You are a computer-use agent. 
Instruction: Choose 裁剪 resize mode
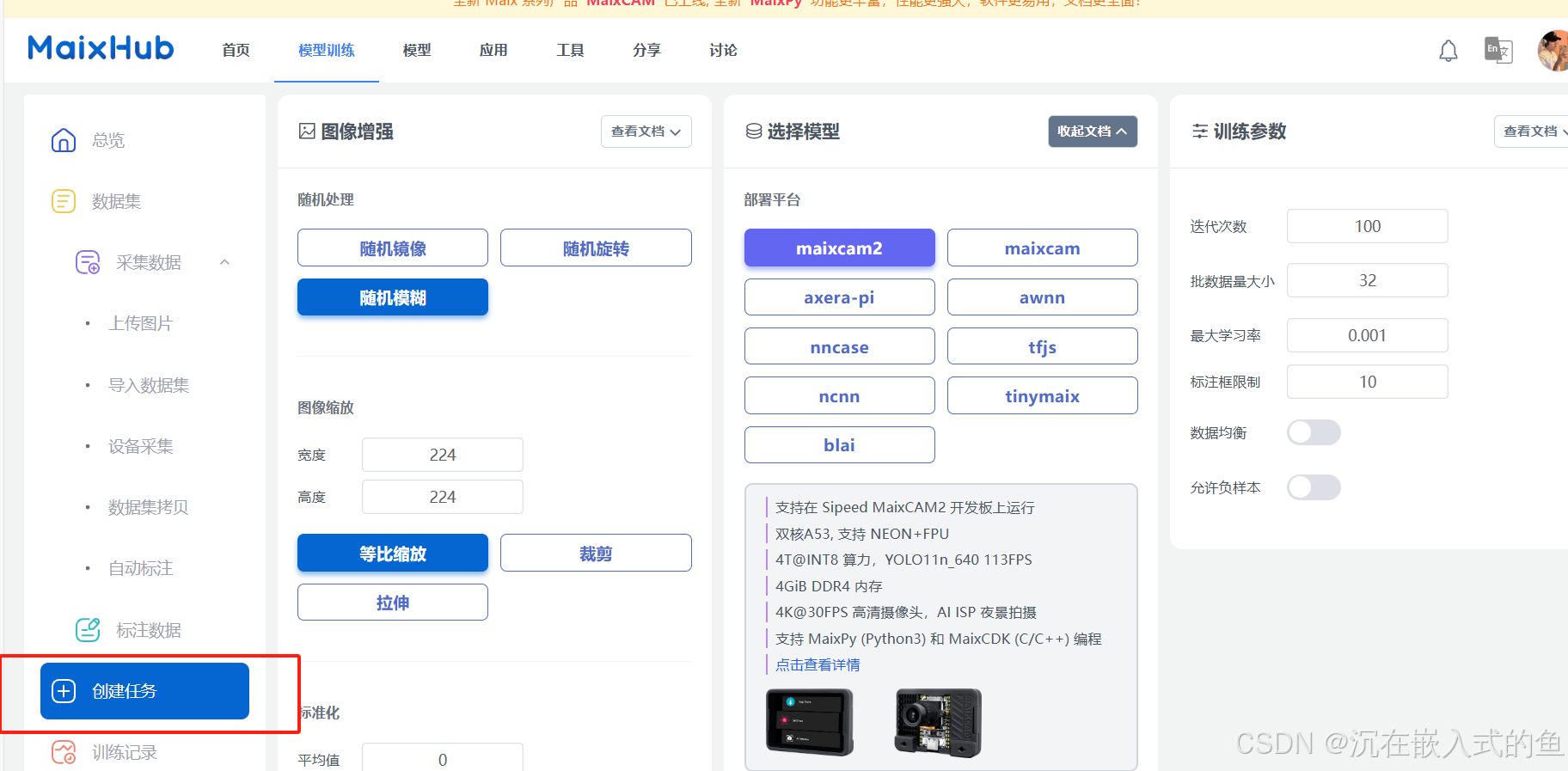(x=596, y=553)
